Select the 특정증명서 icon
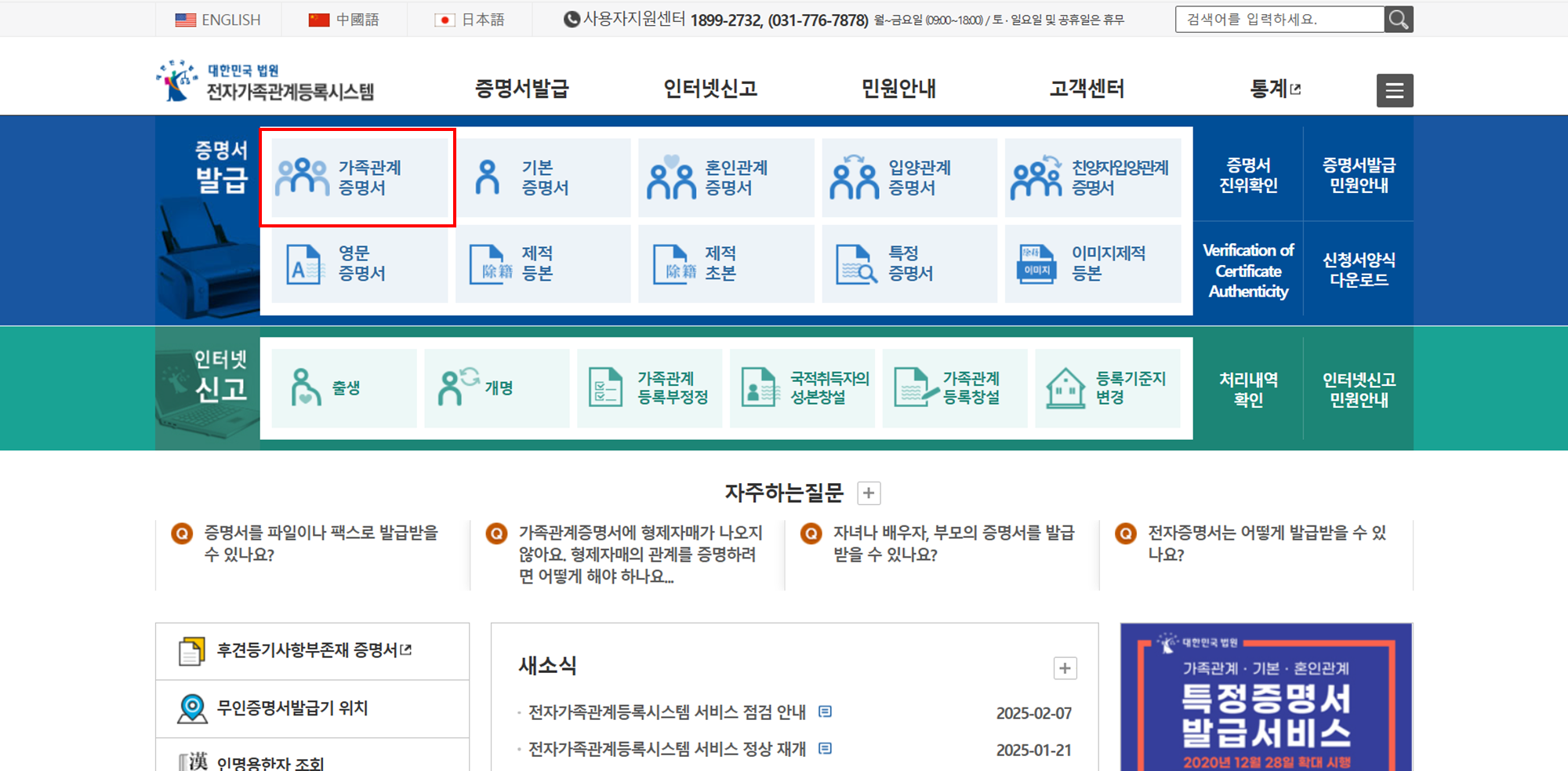 pyautogui.click(x=909, y=264)
